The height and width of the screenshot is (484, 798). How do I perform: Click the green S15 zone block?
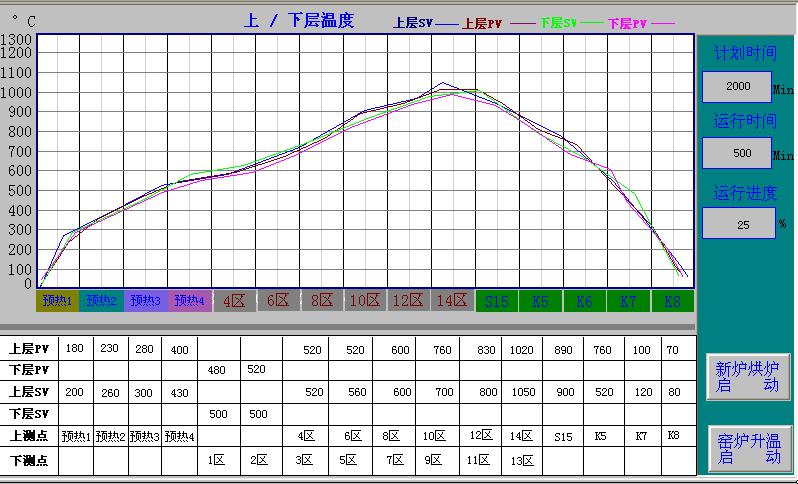(x=497, y=300)
